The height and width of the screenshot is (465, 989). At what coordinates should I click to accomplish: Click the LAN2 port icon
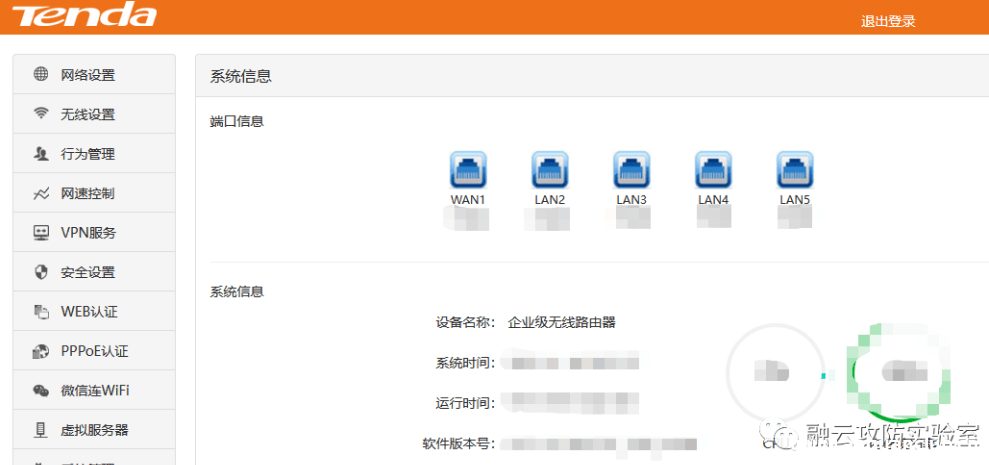coord(550,170)
